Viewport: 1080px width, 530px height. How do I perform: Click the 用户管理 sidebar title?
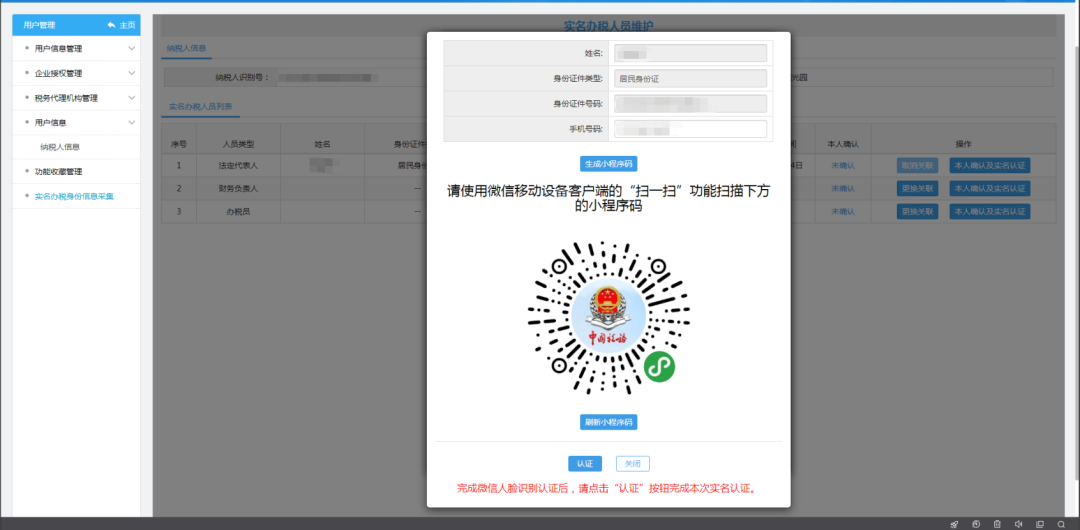click(x=39, y=25)
